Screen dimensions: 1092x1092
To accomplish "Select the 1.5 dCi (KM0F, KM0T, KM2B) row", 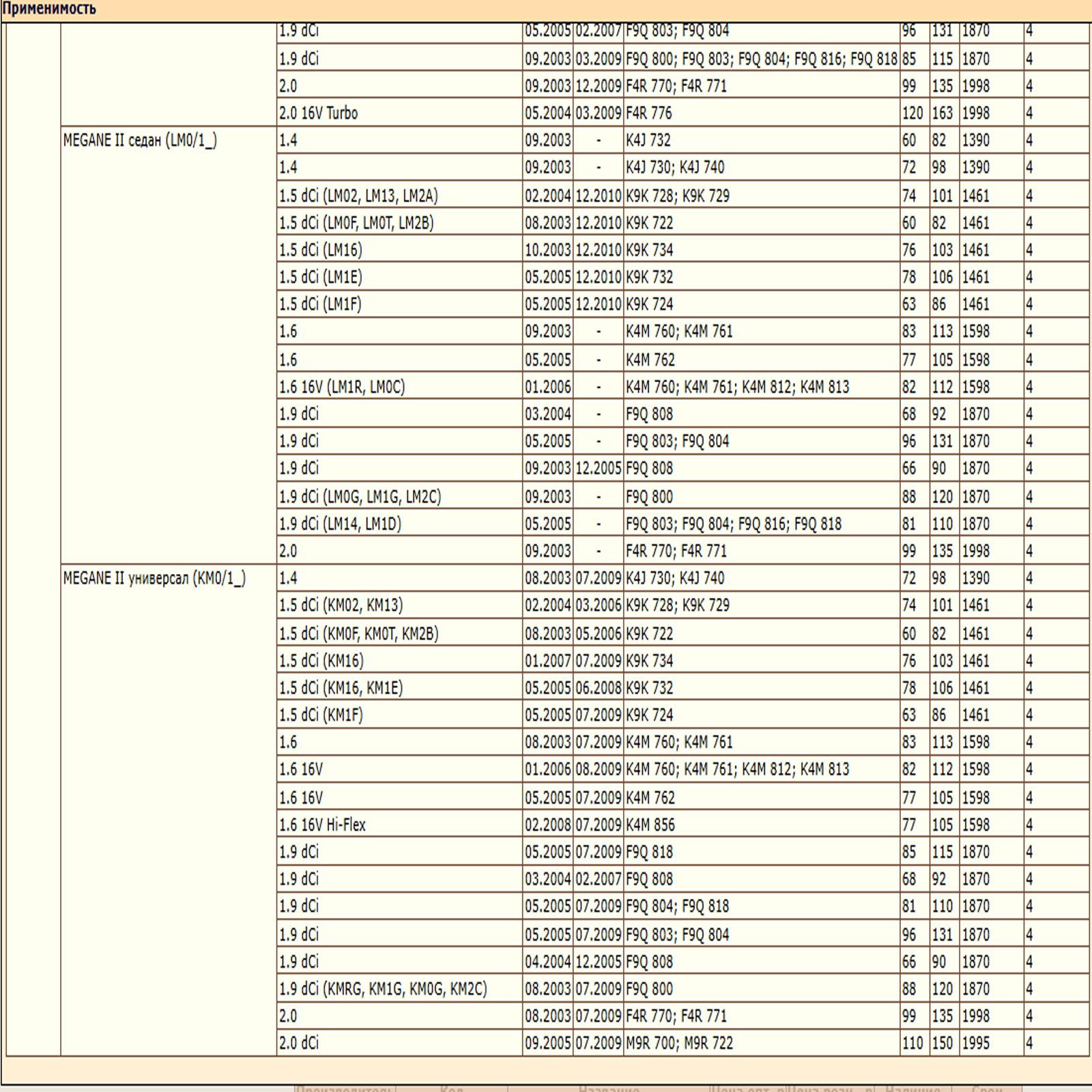I will pos(683,633).
